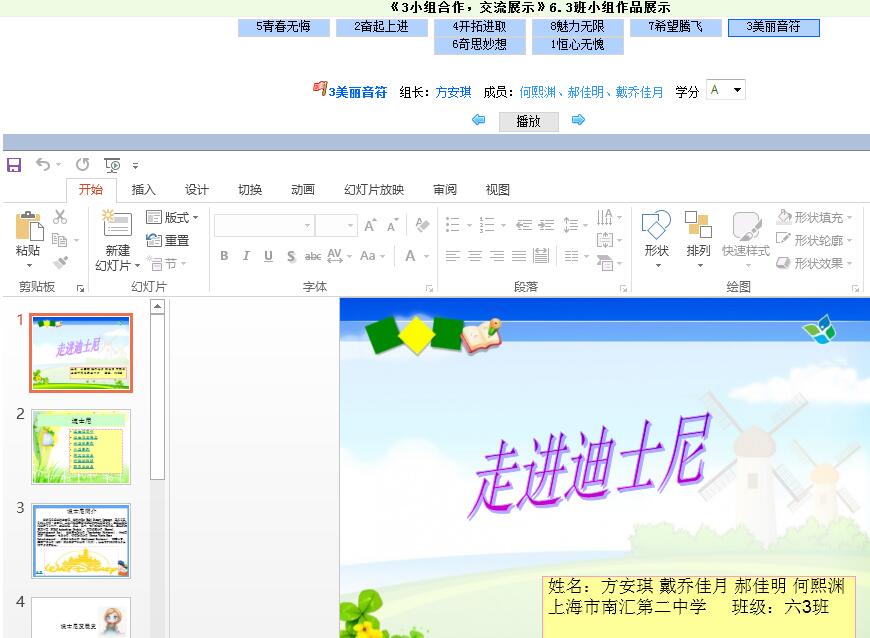Toggle bulleted list
870x638 pixels.
coord(453,225)
